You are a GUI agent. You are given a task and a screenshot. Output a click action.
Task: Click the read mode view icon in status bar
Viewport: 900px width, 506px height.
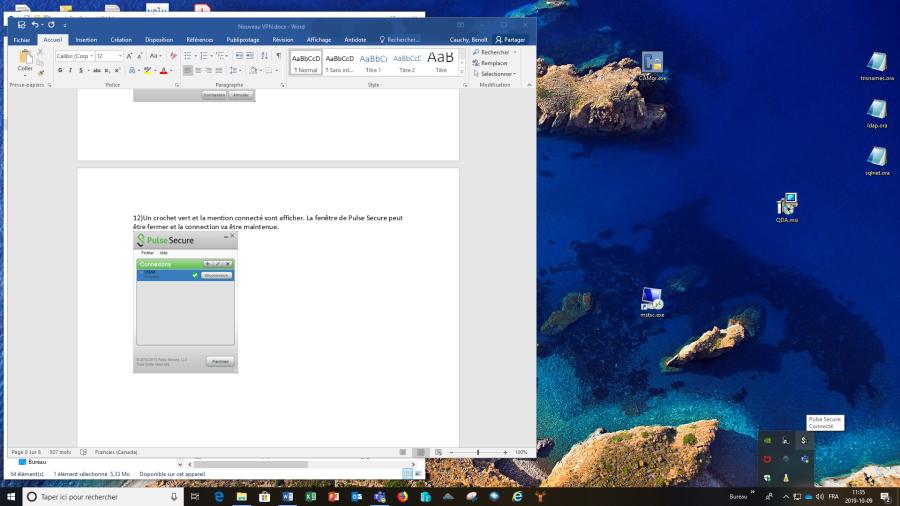click(403, 452)
